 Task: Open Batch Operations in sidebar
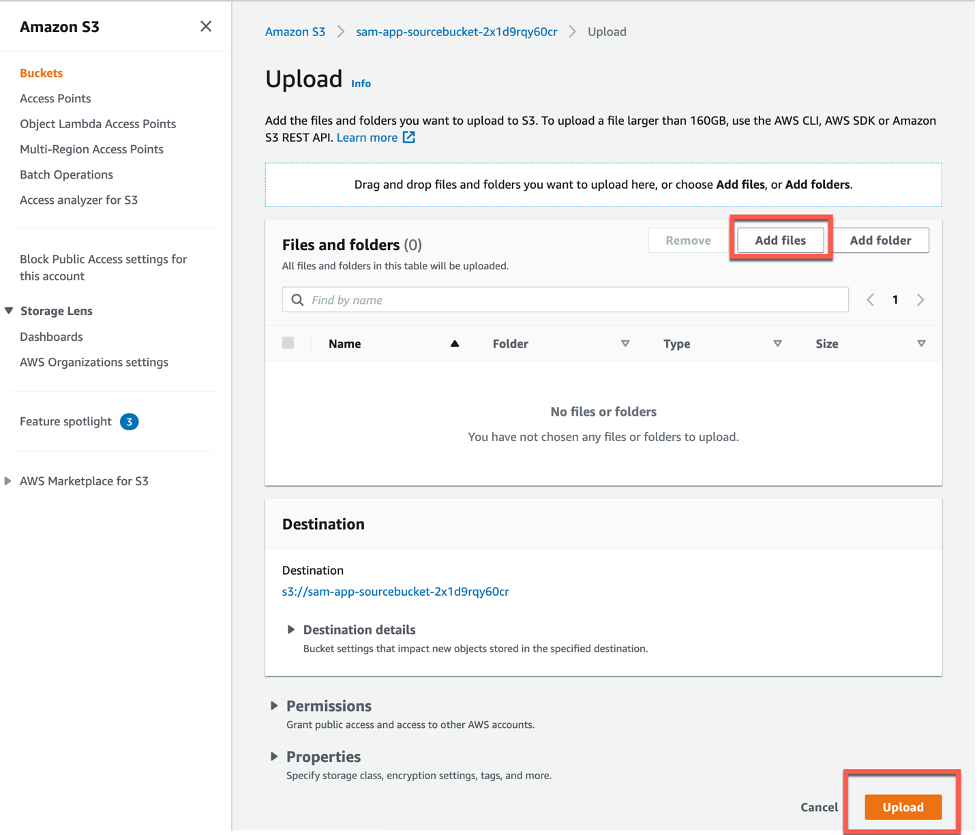(x=67, y=174)
